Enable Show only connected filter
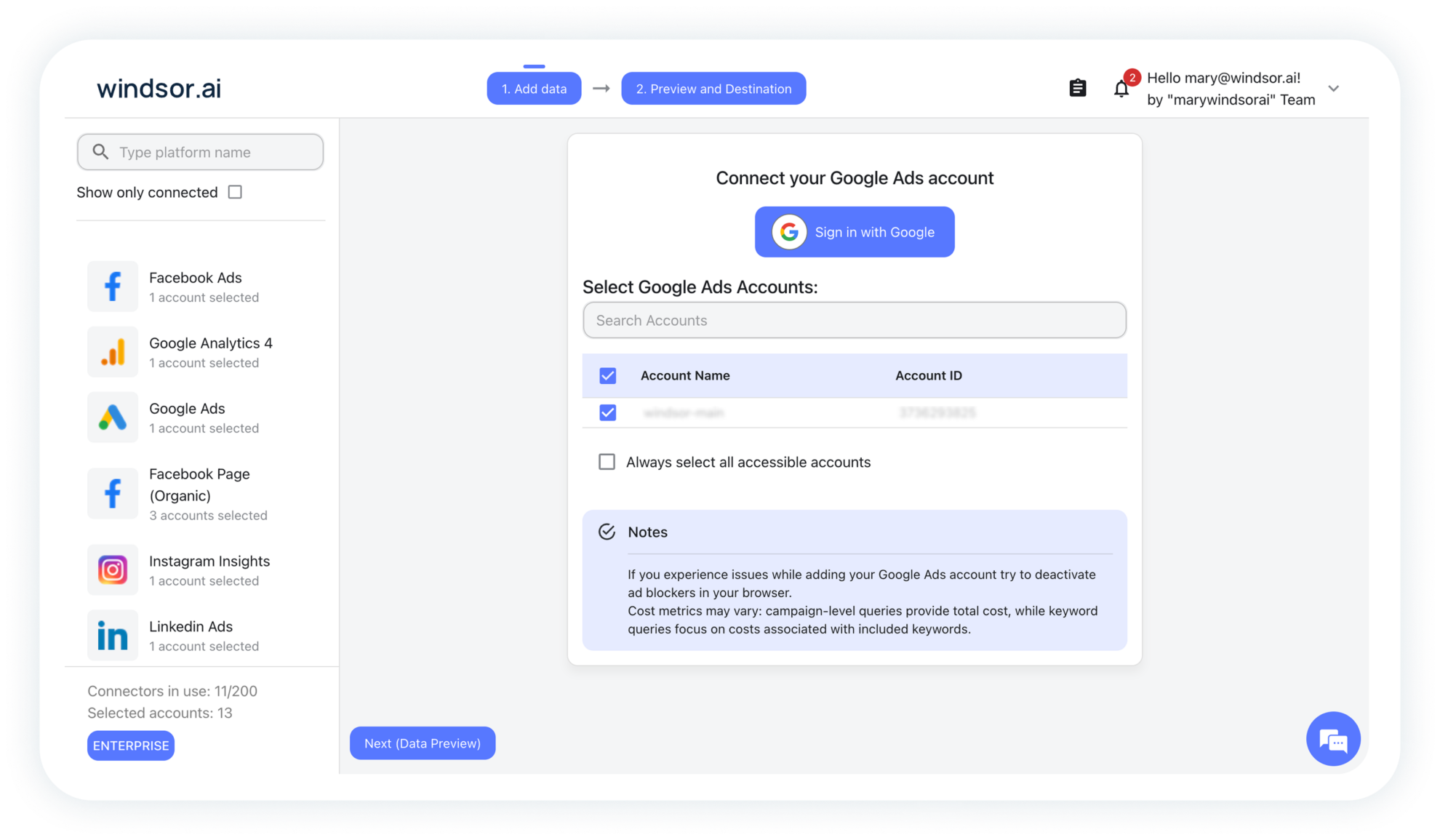This screenshot has height=840, width=1440. [x=234, y=191]
